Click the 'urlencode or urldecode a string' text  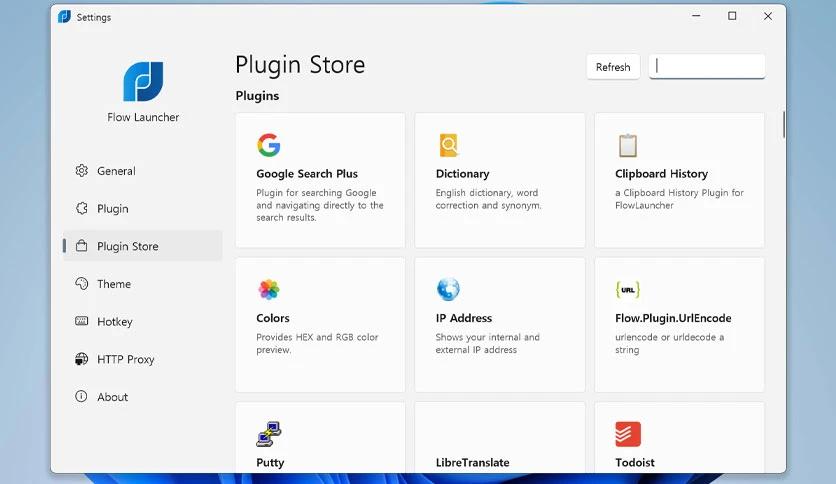(670, 343)
